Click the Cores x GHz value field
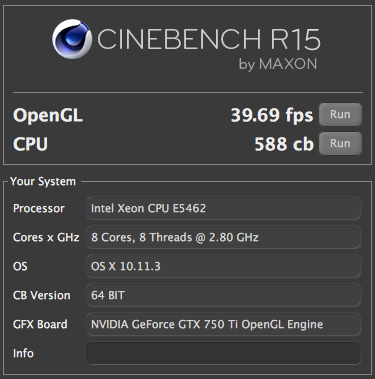 tap(223, 237)
